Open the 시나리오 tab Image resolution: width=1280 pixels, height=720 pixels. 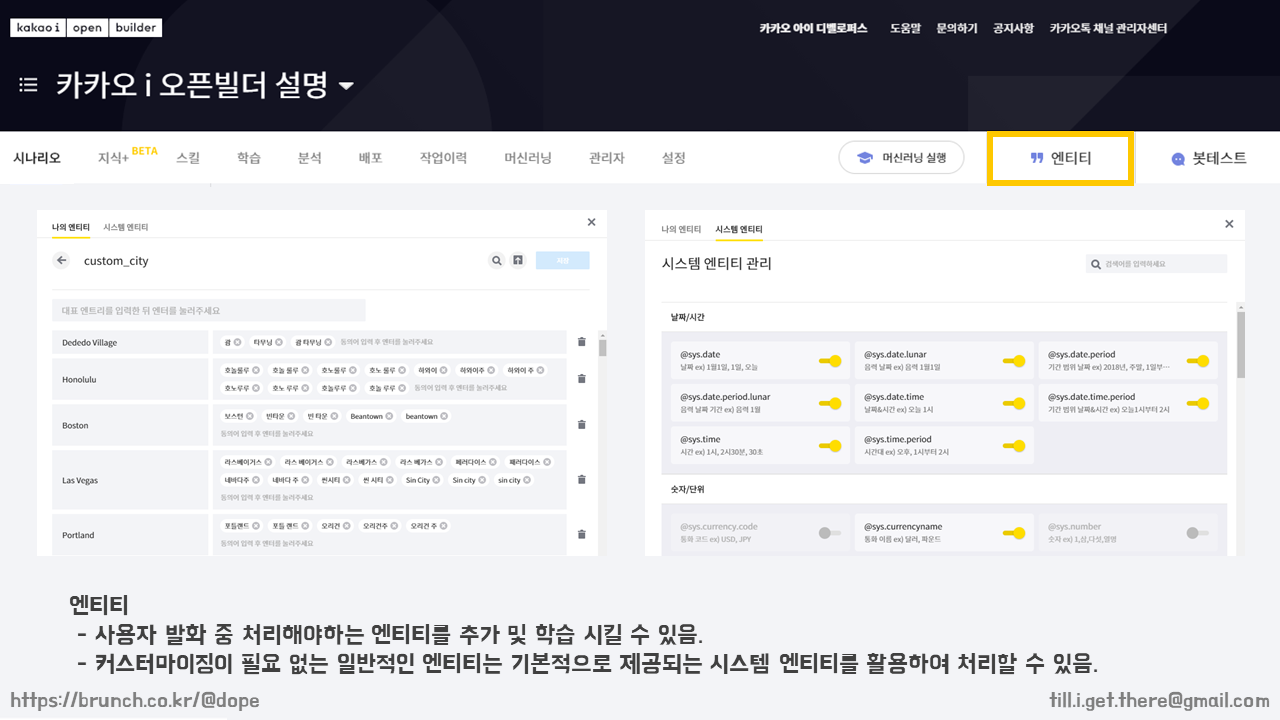point(37,158)
